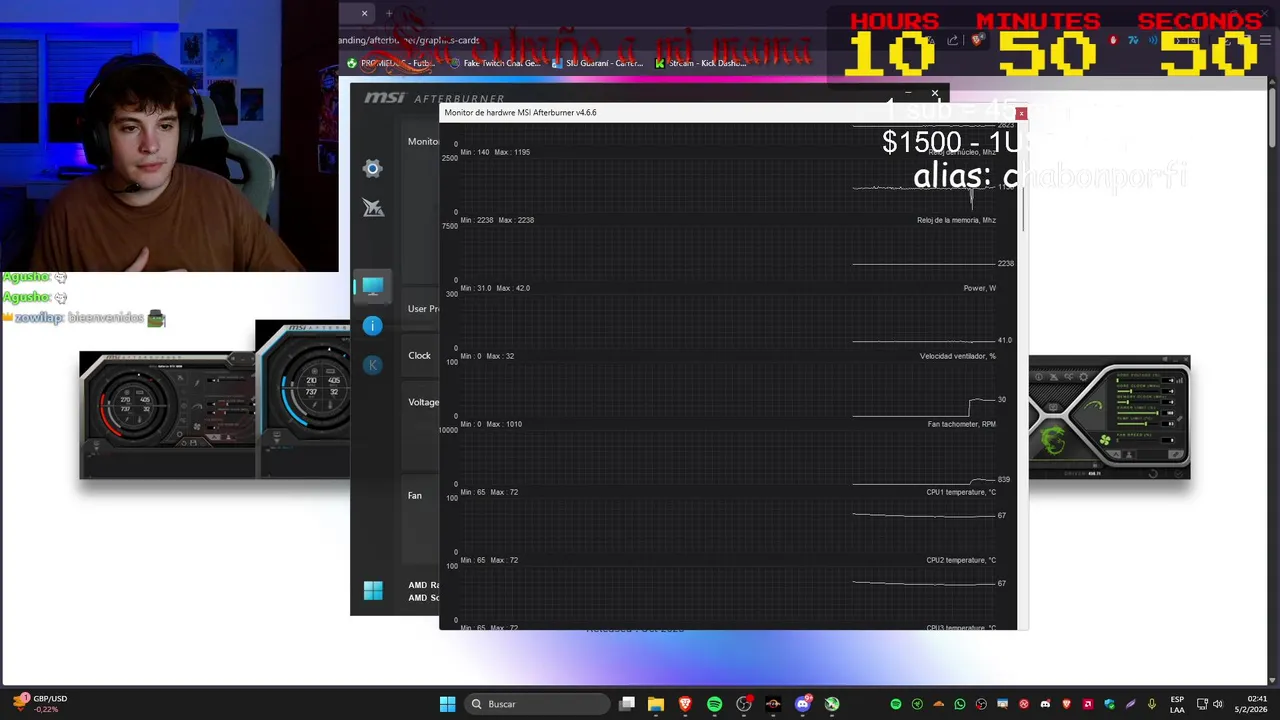This screenshot has height=720, width=1280.
Task: Click the 'Min : 2238 Max : 2238' text
Action: point(497,220)
